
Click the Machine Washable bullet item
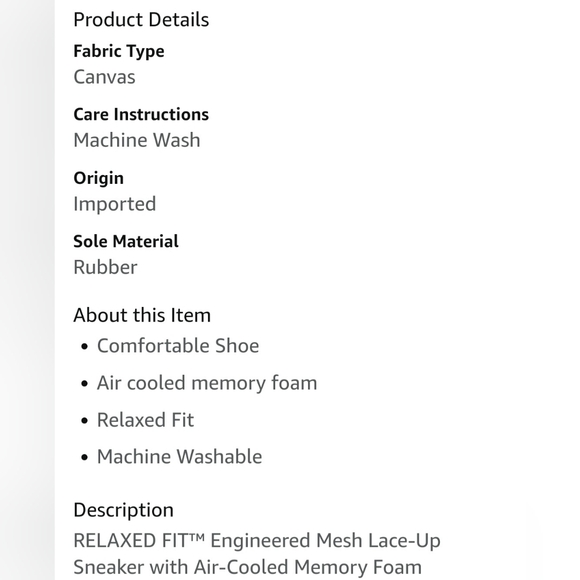[179, 456]
